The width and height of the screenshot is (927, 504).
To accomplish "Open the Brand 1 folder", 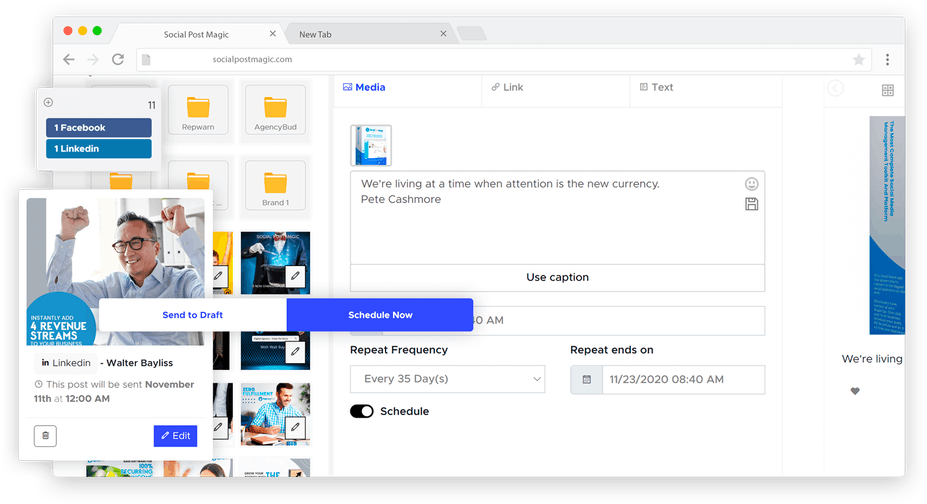I will (275, 185).
